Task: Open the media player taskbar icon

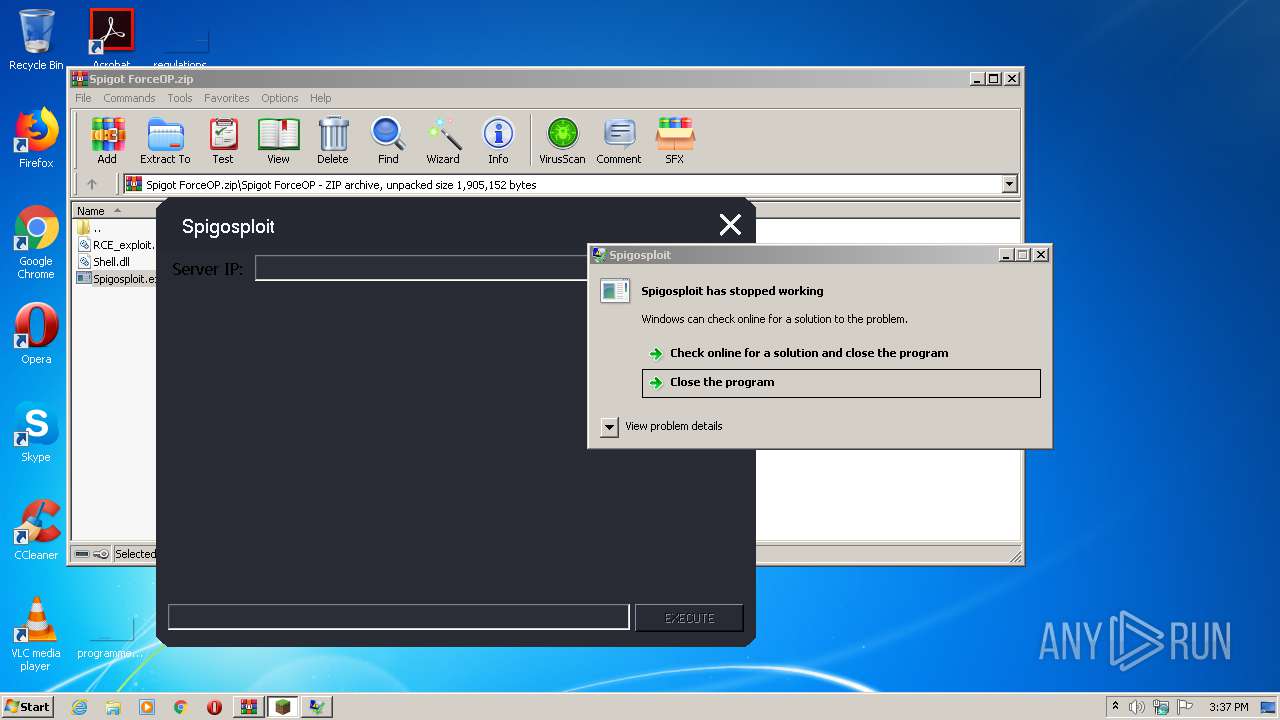Action: coord(147,707)
